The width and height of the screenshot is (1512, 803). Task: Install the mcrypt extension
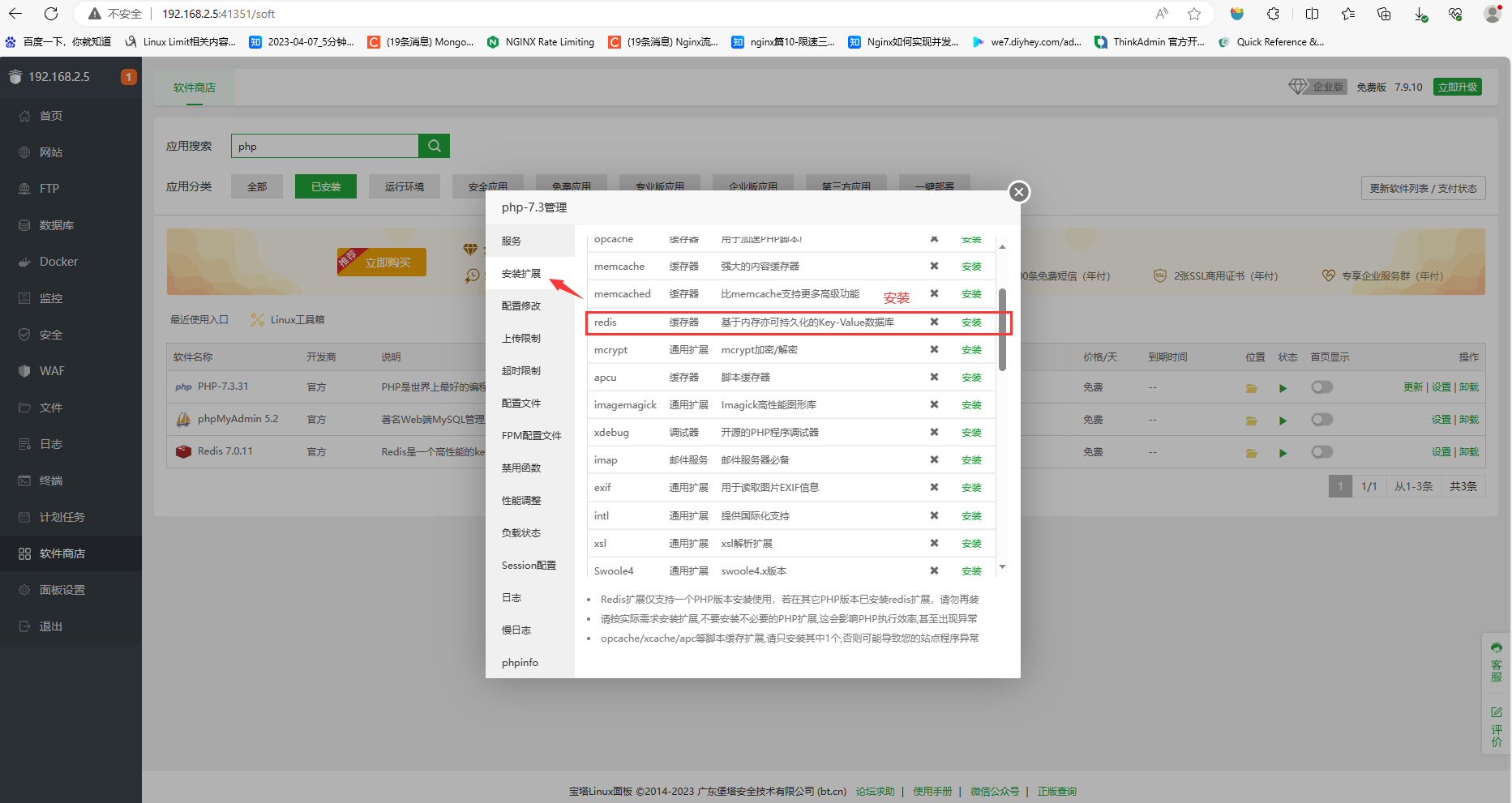(971, 350)
